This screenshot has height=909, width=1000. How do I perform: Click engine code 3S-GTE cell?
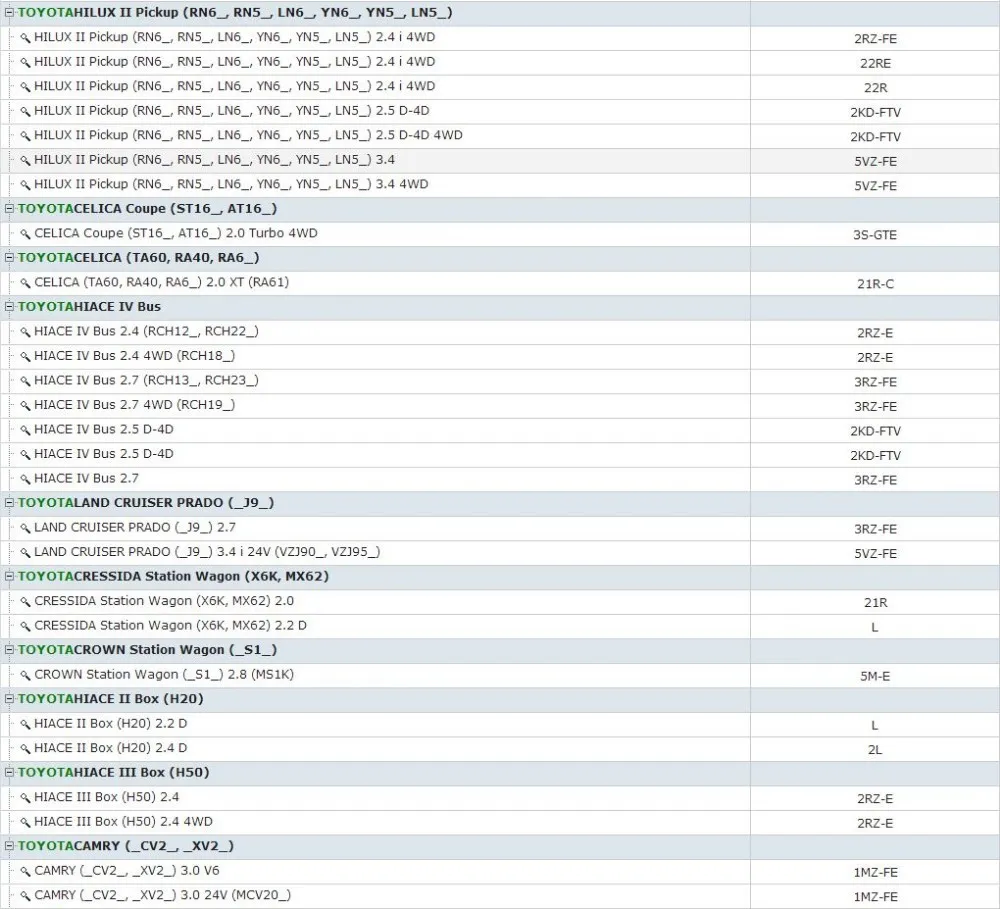pyautogui.click(x=875, y=235)
